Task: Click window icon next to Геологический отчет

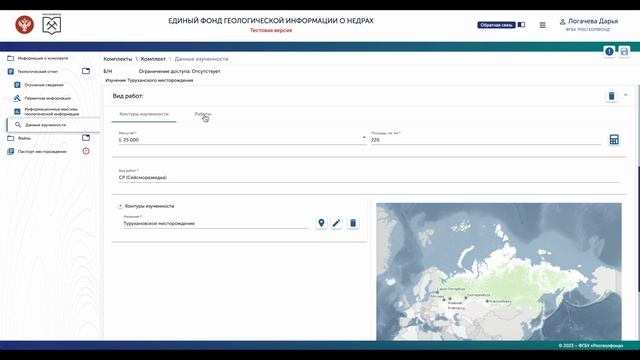Action: pyautogui.click(x=86, y=71)
